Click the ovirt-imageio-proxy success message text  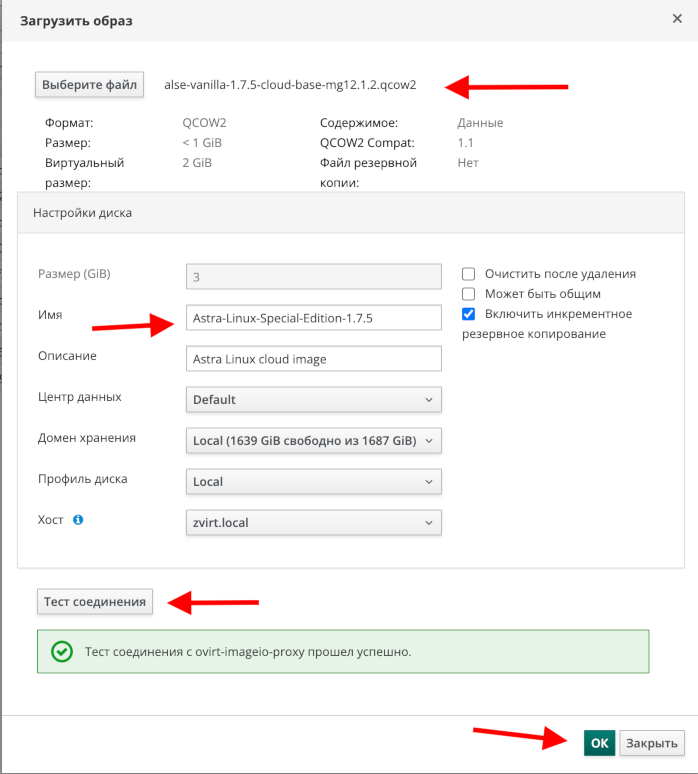click(248, 652)
